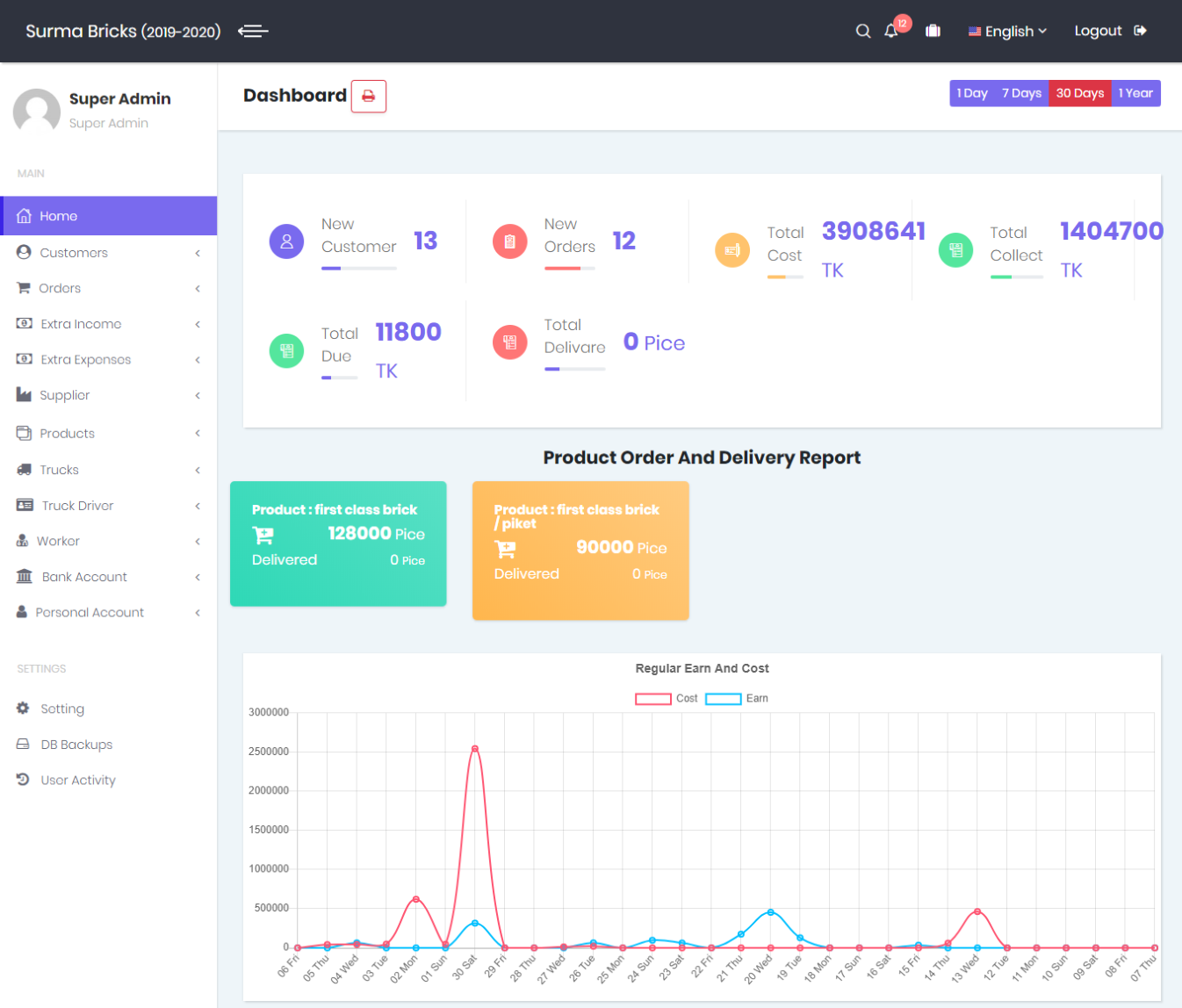This screenshot has width=1182, height=1008.
Task: Click the briefcase icon in header
Action: click(933, 32)
